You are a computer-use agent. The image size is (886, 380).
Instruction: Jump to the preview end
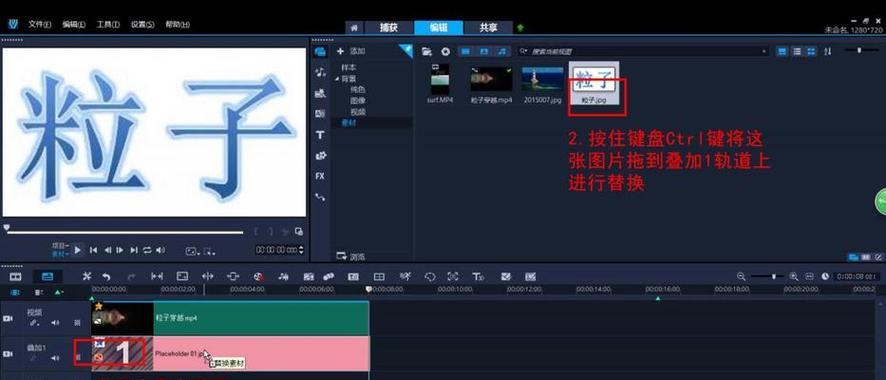pyautogui.click(x=134, y=250)
